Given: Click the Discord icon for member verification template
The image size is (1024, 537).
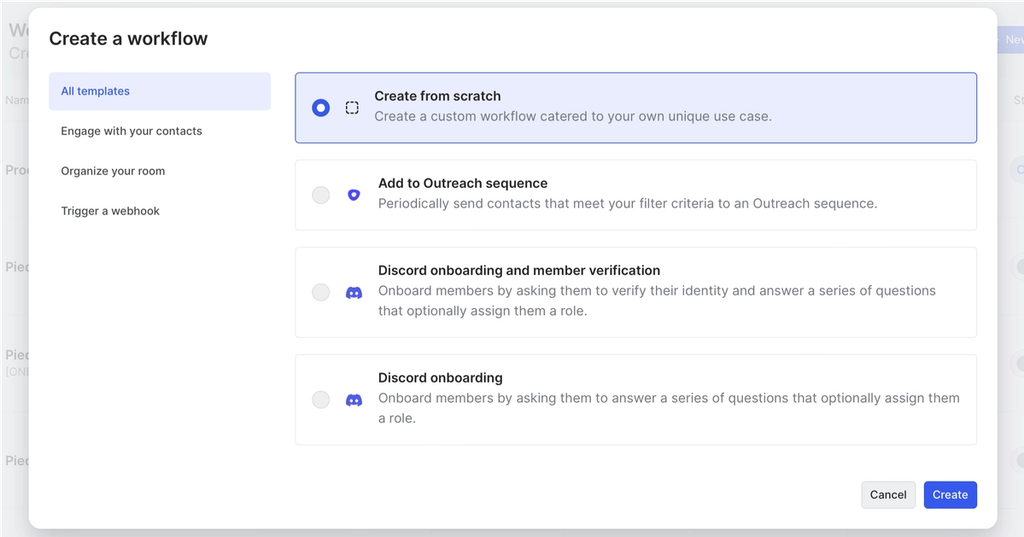Looking at the screenshot, I should point(353,293).
